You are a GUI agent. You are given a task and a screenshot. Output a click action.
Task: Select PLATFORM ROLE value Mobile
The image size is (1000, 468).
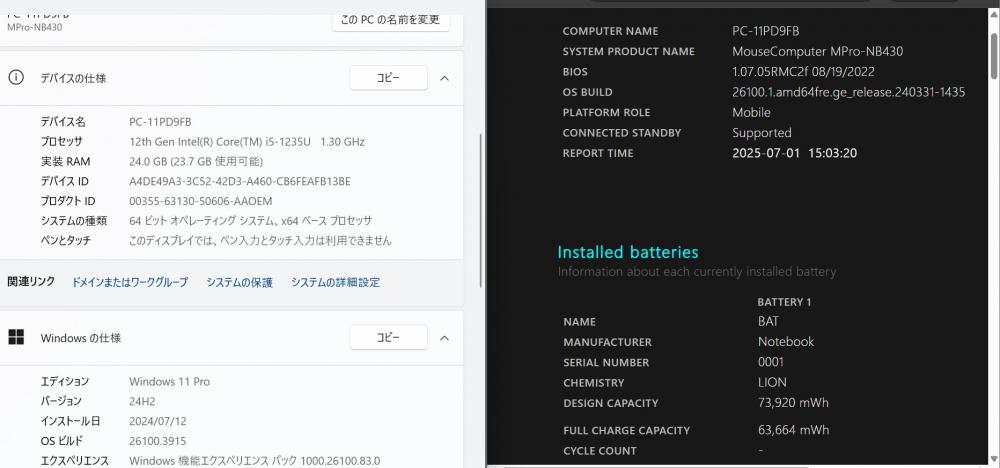tap(751, 112)
